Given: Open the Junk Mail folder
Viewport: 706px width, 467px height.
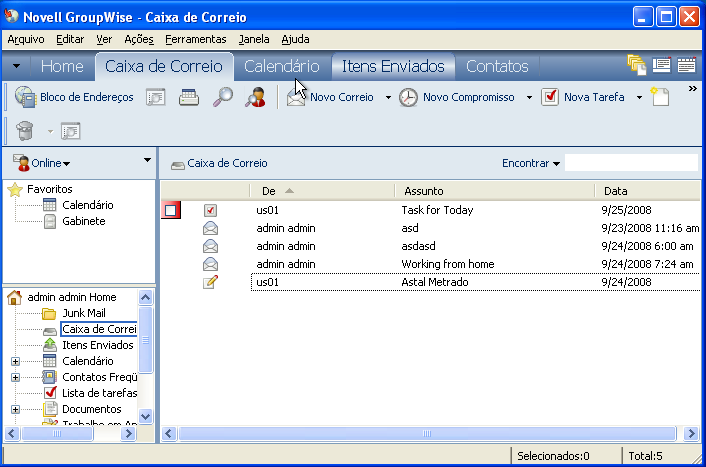Looking at the screenshot, I should tap(83, 313).
